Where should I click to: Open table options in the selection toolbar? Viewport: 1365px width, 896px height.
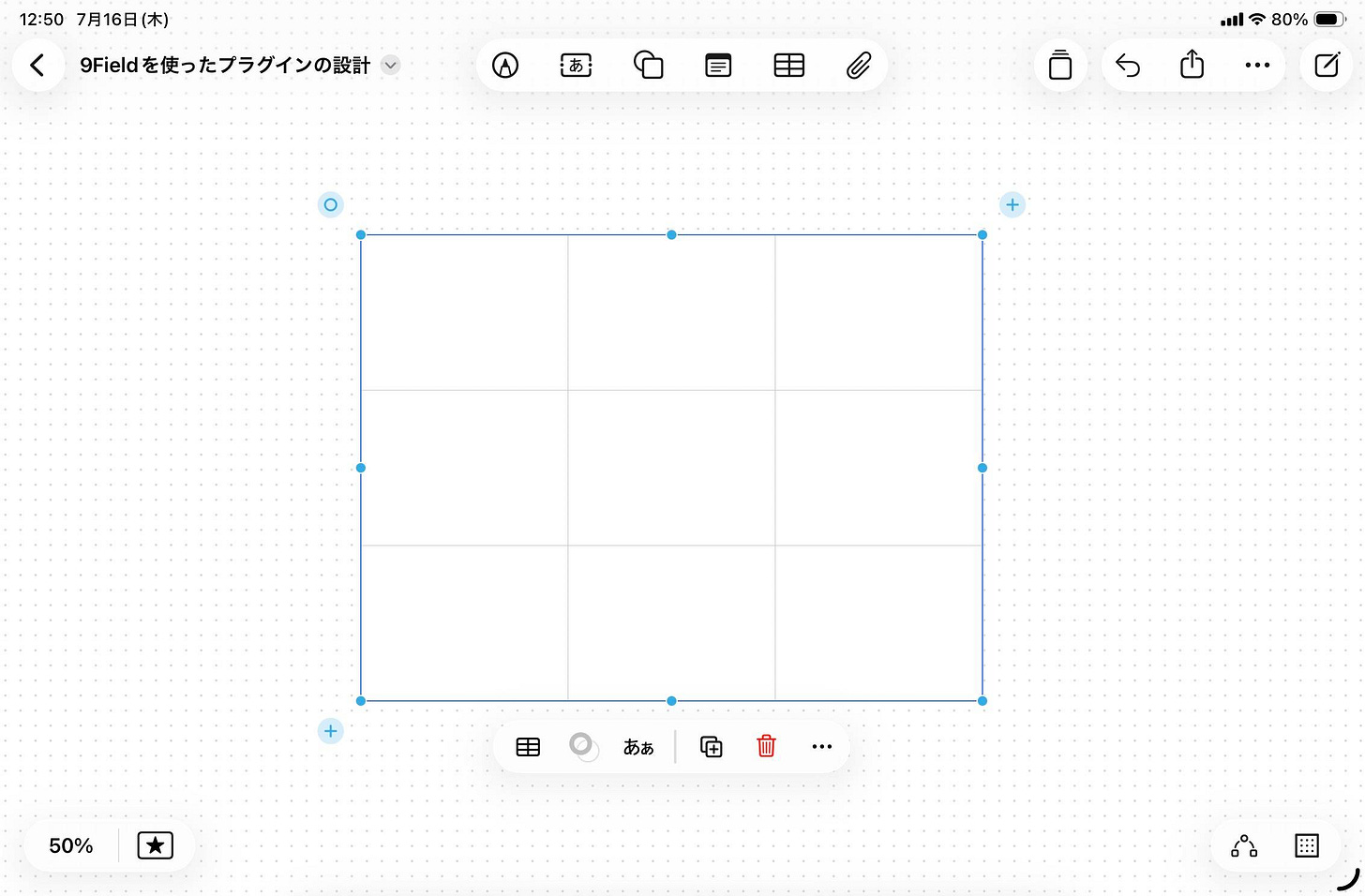[528, 747]
